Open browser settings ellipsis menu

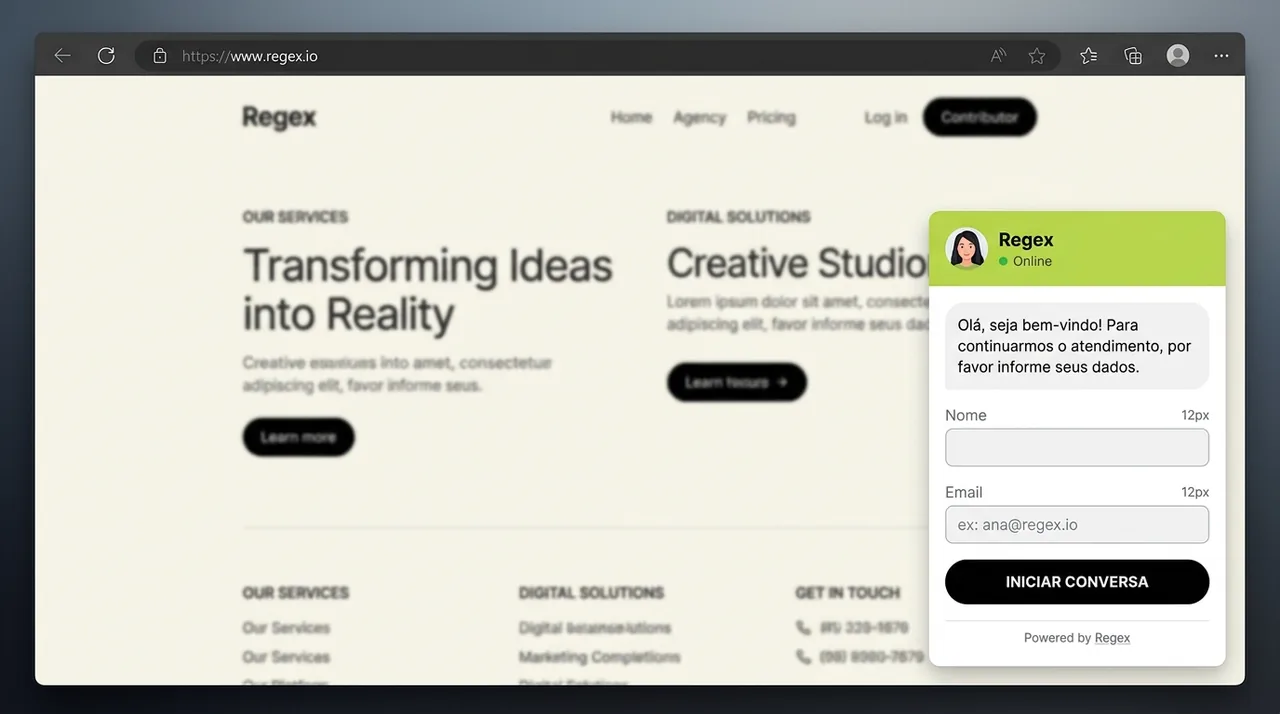pyautogui.click(x=1221, y=56)
